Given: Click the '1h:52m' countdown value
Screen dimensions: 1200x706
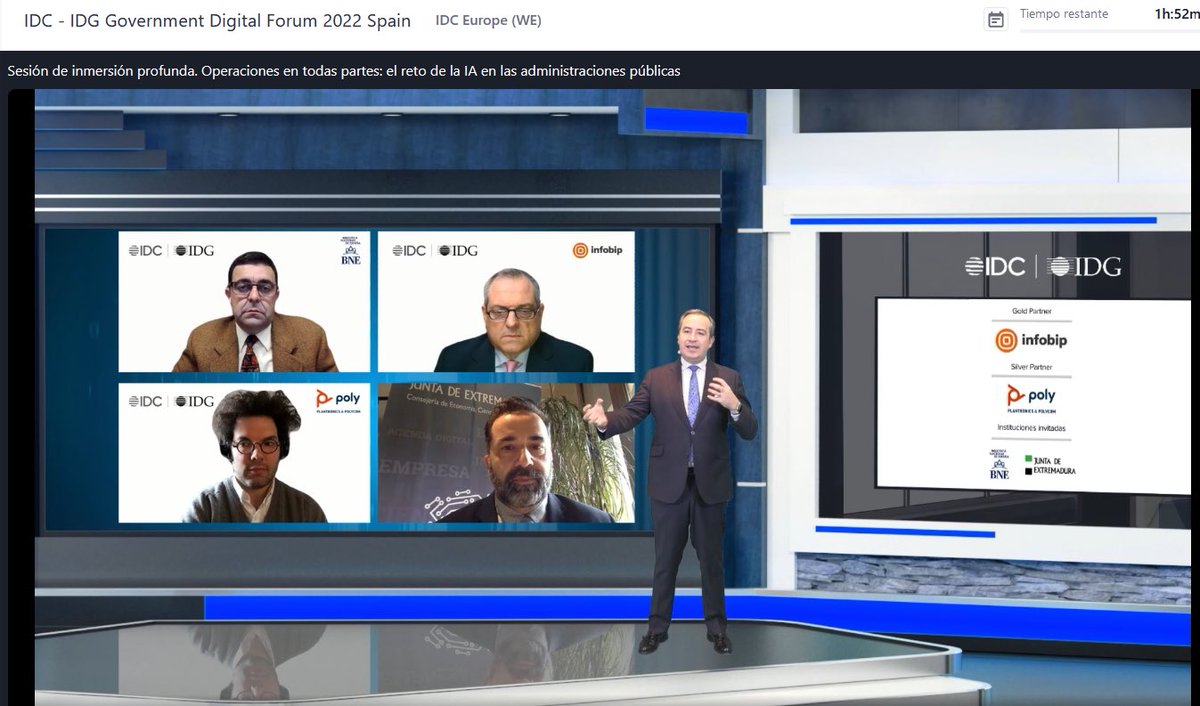Looking at the screenshot, I should [1176, 14].
